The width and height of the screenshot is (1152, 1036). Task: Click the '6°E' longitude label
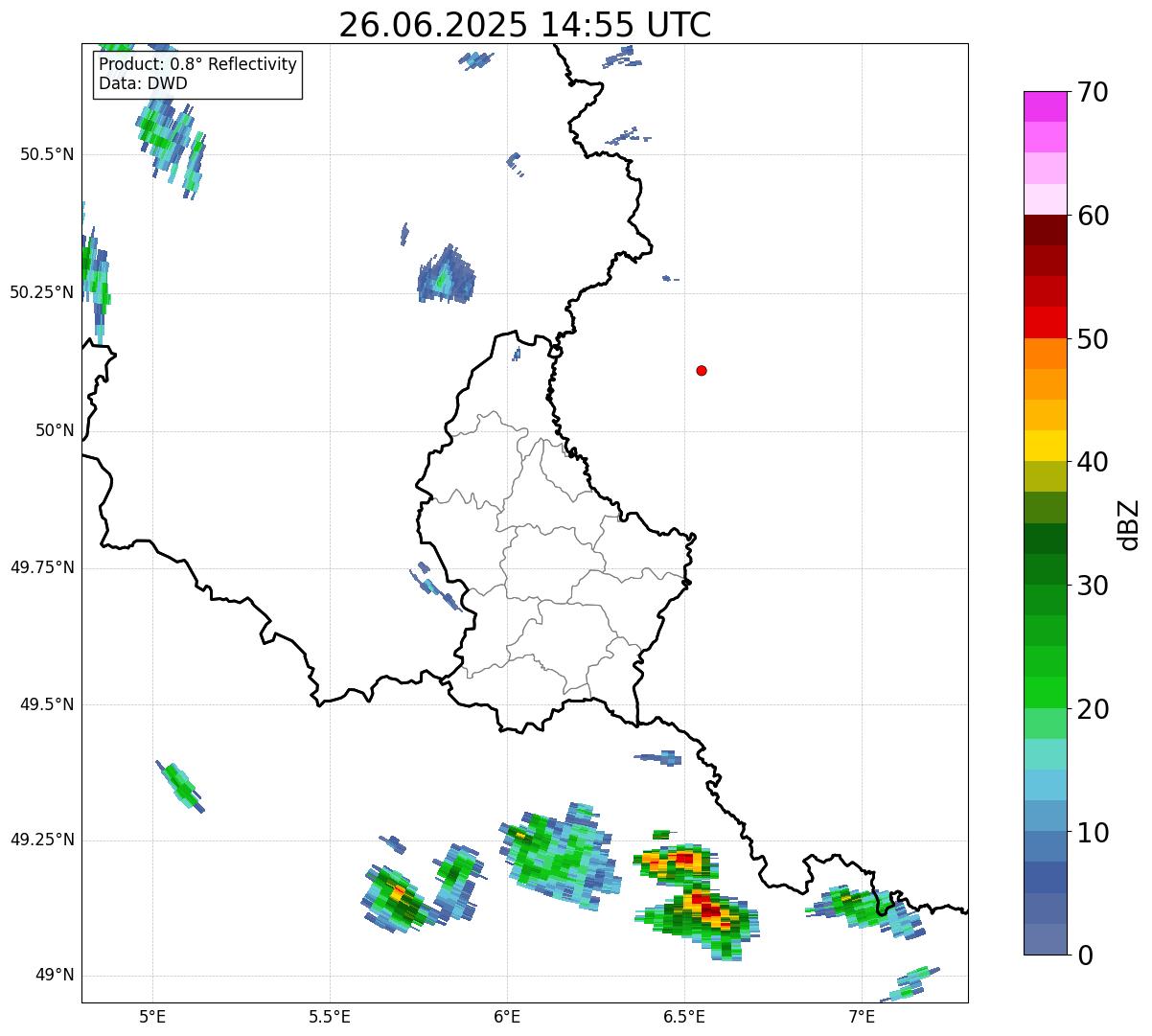507,1016
